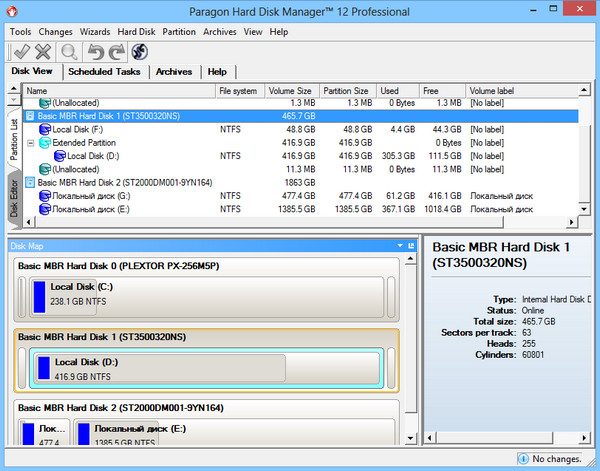The height and width of the screenshot is (471, 600).
Task: Sort by File system column header
Action: point(240,91)
